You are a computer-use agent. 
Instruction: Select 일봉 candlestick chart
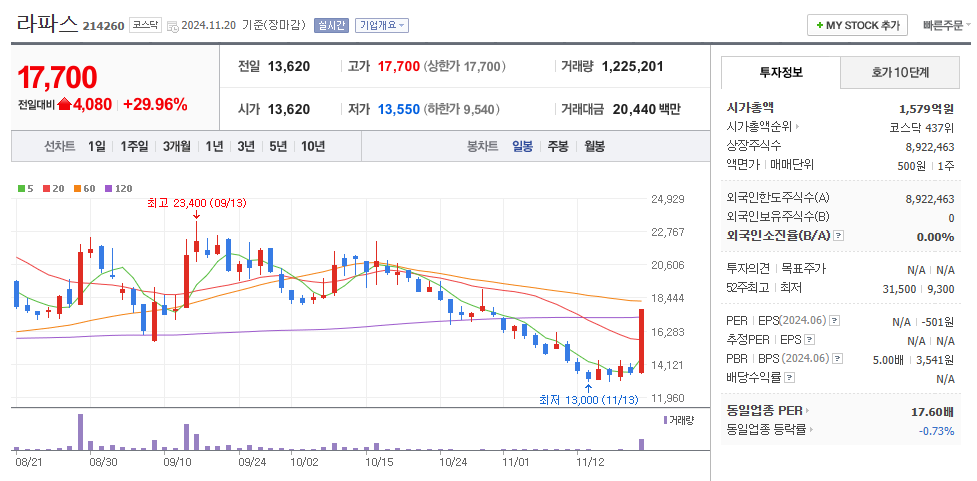click(522, 146)
